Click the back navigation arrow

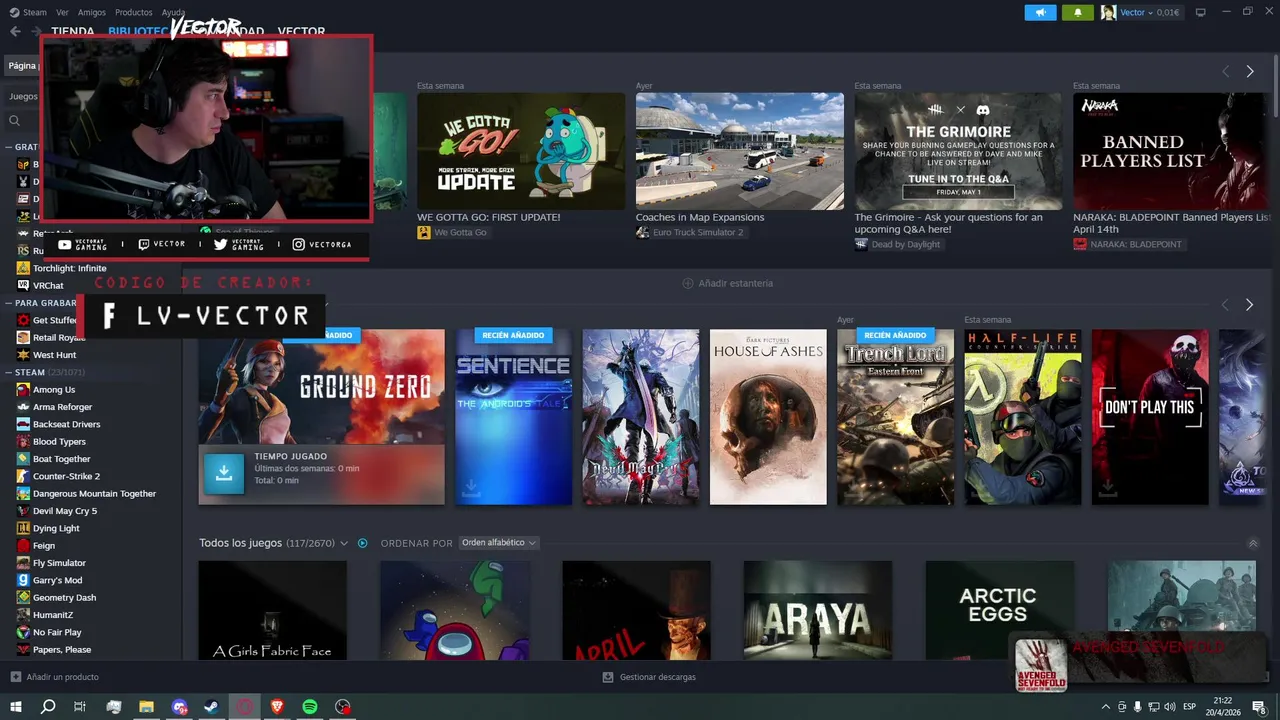pos(15,31)
